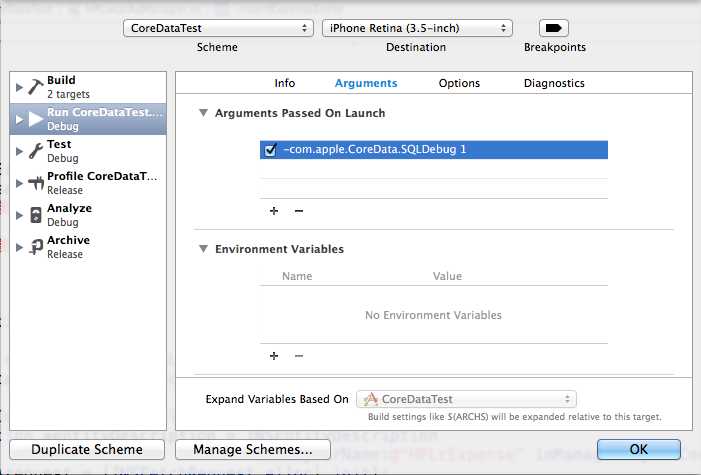Switch to the Diagnostics tab

pos(554,83)
